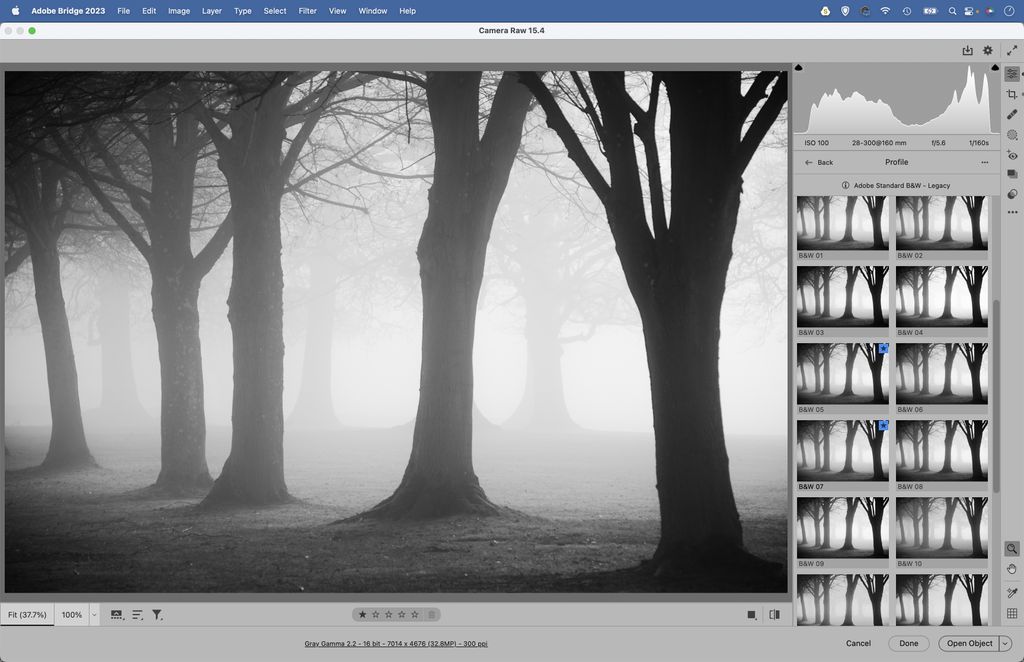Select the Crop tool
This screenshot has height=662, width=1024.
[x=1011, y=93]
